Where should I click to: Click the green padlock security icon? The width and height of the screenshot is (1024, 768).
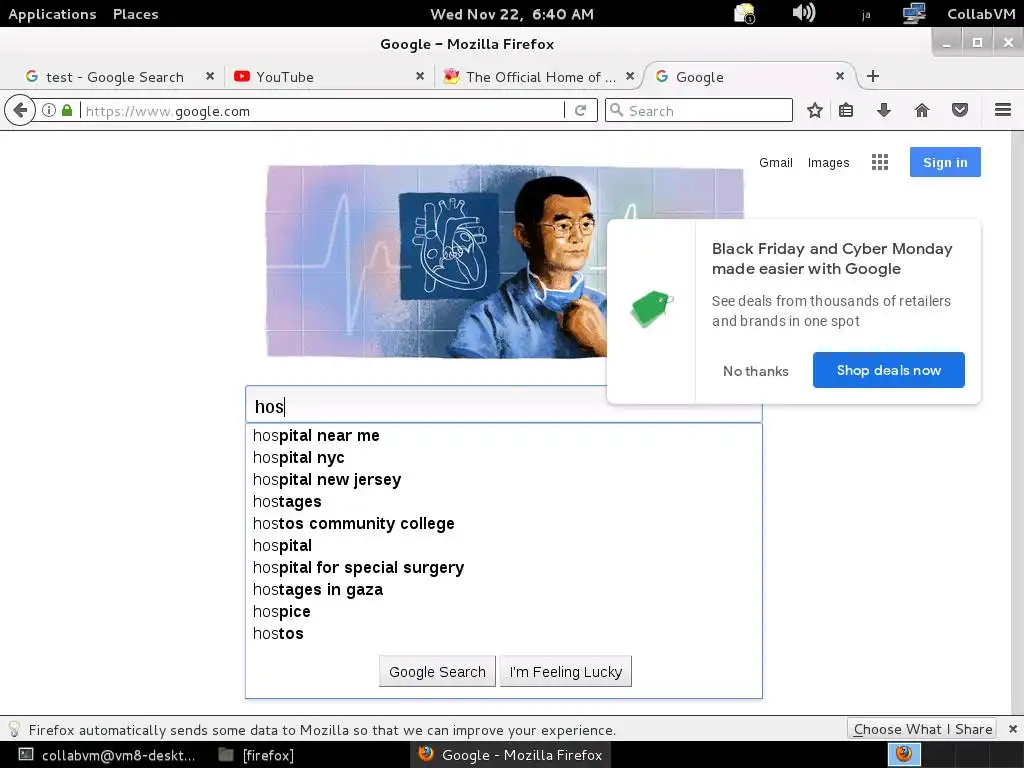67,110
